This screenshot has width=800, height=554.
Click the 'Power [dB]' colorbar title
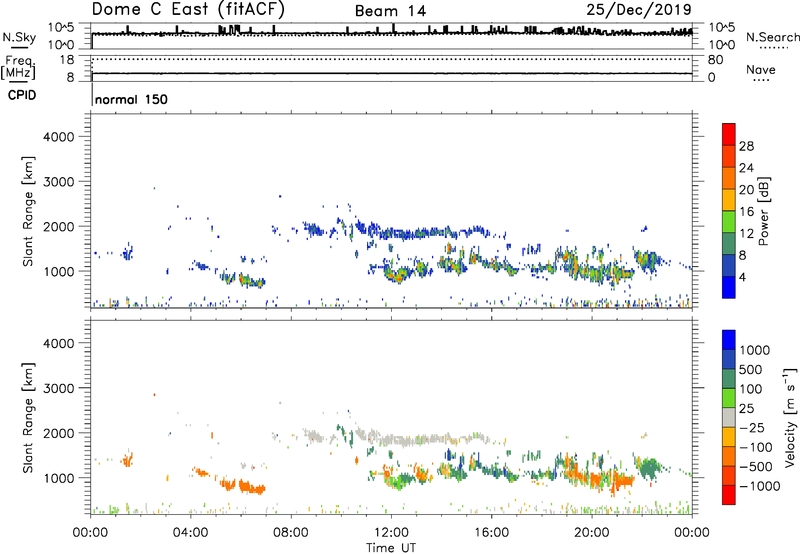[x=763, y=211]
